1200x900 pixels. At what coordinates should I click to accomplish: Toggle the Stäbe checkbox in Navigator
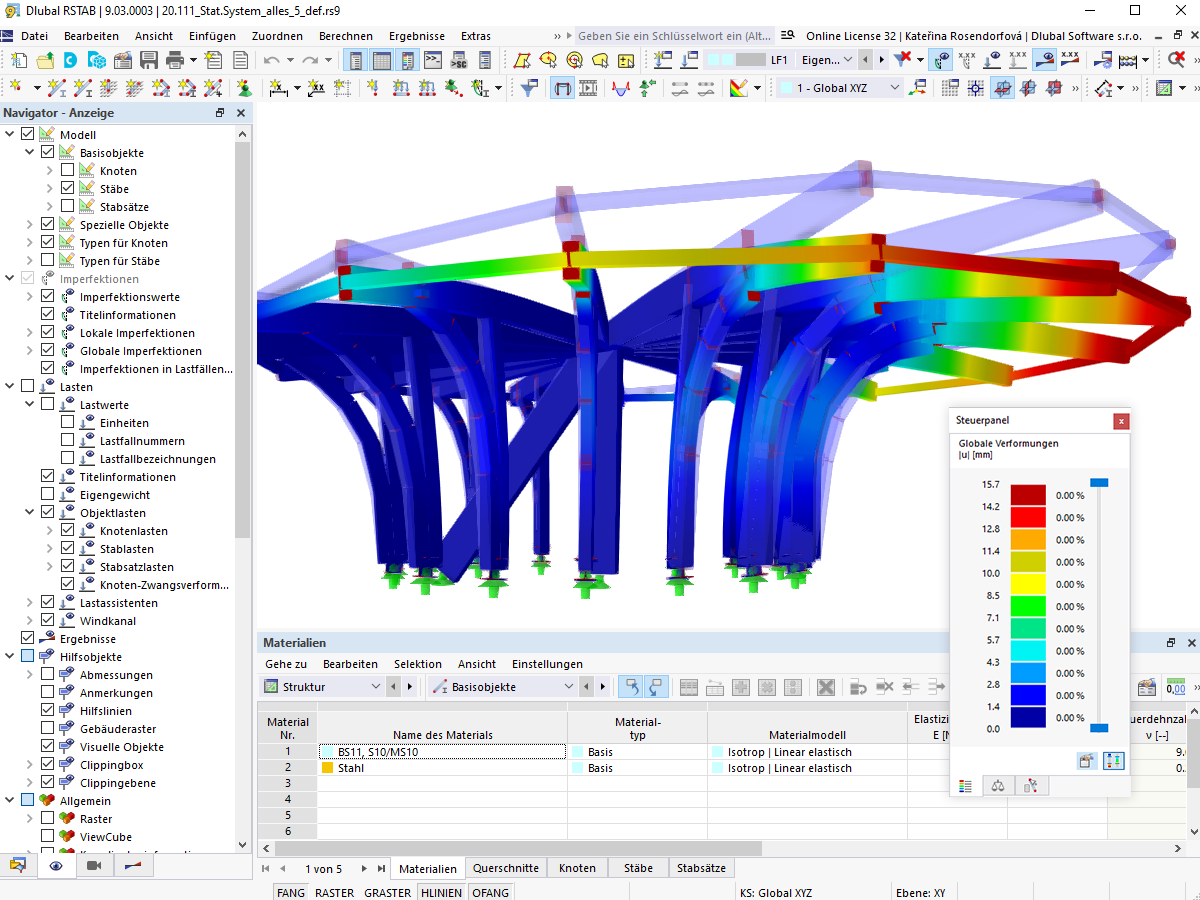pos(67,188)
